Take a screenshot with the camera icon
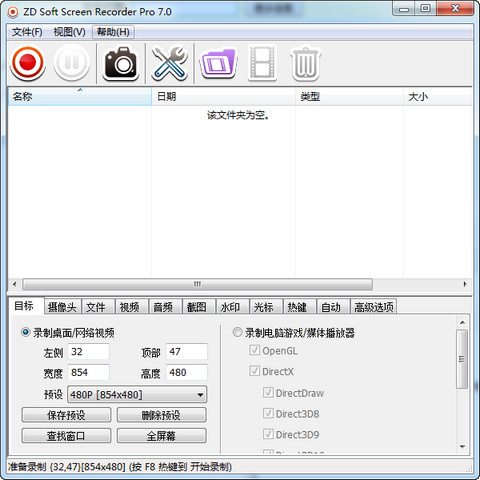The image size is (480, 480). pyautogui.click(x=121, y=63)
